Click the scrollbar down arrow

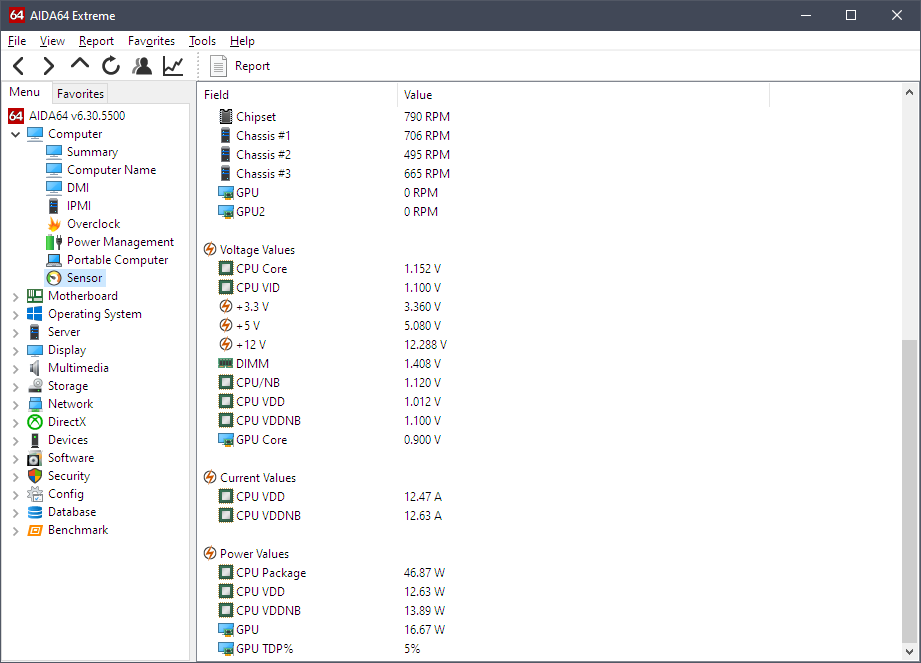[x=909, y=652]
